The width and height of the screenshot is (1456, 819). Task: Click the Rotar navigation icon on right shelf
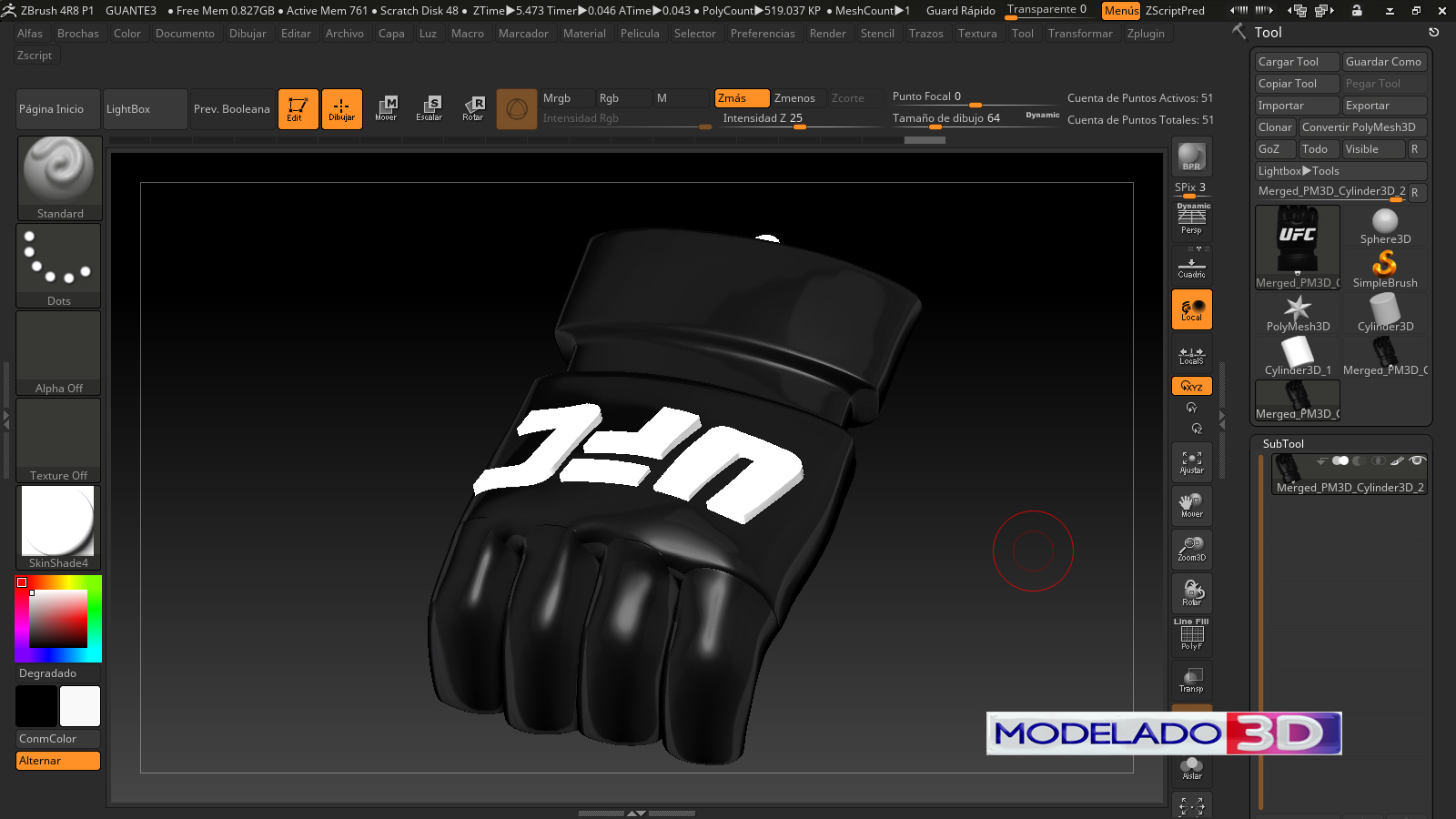(1192, 593)
